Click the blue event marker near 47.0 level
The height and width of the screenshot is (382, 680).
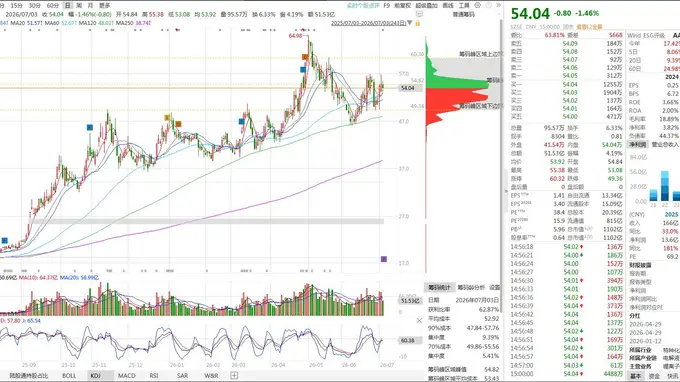coord(242,121)
